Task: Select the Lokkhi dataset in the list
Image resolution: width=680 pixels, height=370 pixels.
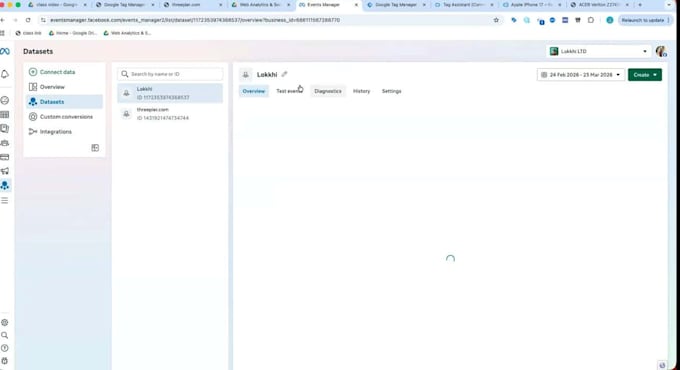Action: (x=170, y=93)
